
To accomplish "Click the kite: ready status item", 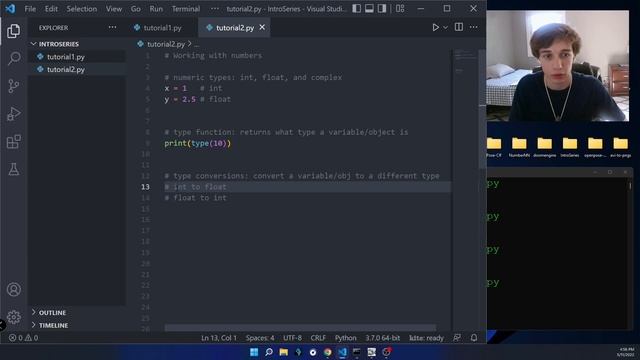I will click(426, 338).
